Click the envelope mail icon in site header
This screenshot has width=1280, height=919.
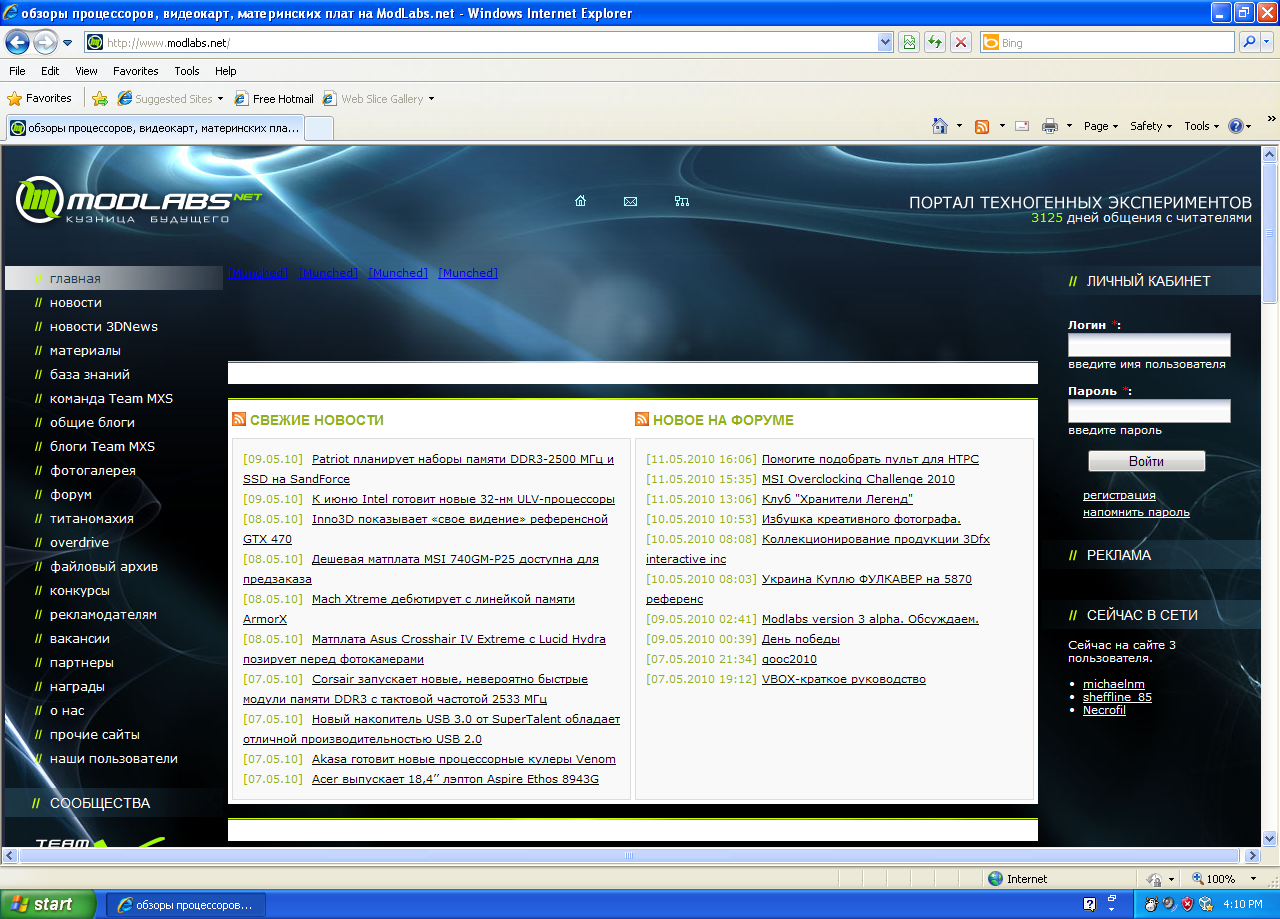630,201
